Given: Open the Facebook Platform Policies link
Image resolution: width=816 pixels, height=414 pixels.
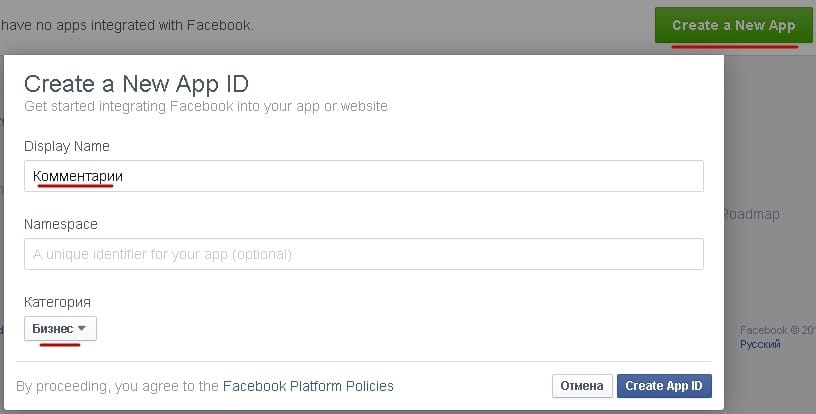Looking at the screenshot, I should 308,386.
